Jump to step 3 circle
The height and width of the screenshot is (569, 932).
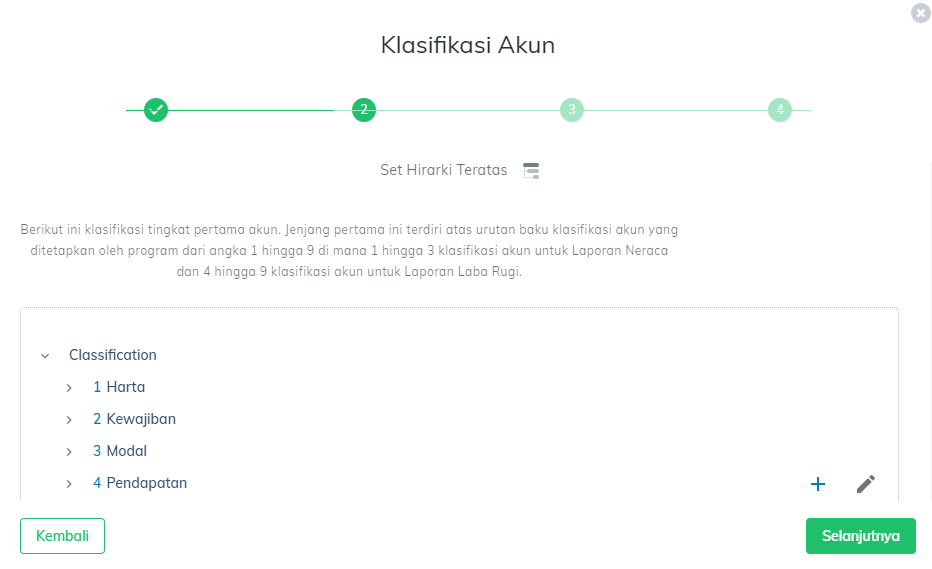(572, 109)
